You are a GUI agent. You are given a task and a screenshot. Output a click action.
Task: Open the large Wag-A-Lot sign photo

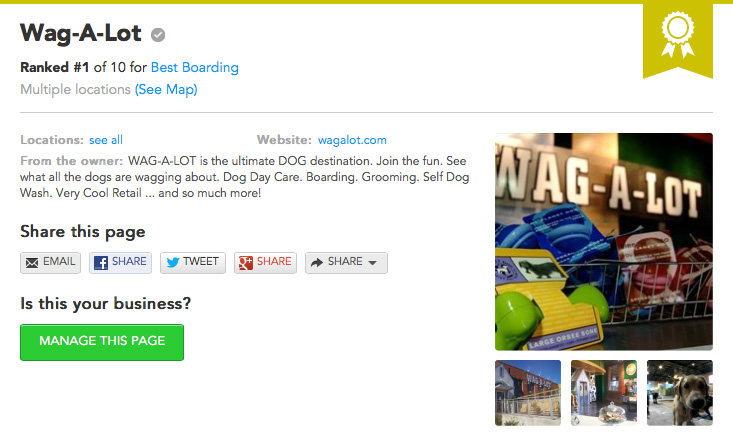[x=604, y=242]
